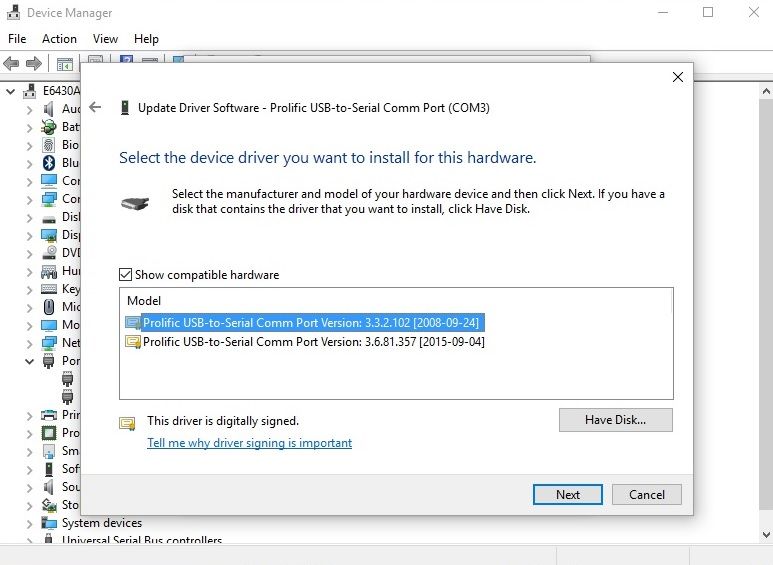Uncheck Show compatible hardware checkbox
The height and width of the screenshot is (565, 773).
[126, 275]
